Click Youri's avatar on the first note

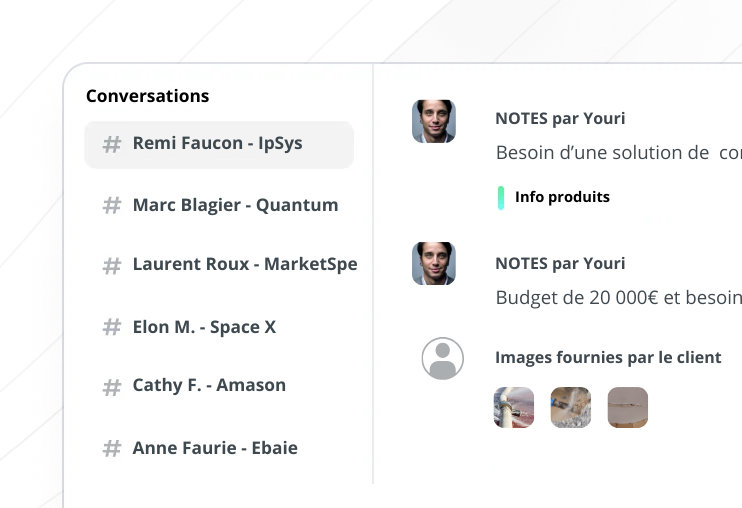point(434,121)
